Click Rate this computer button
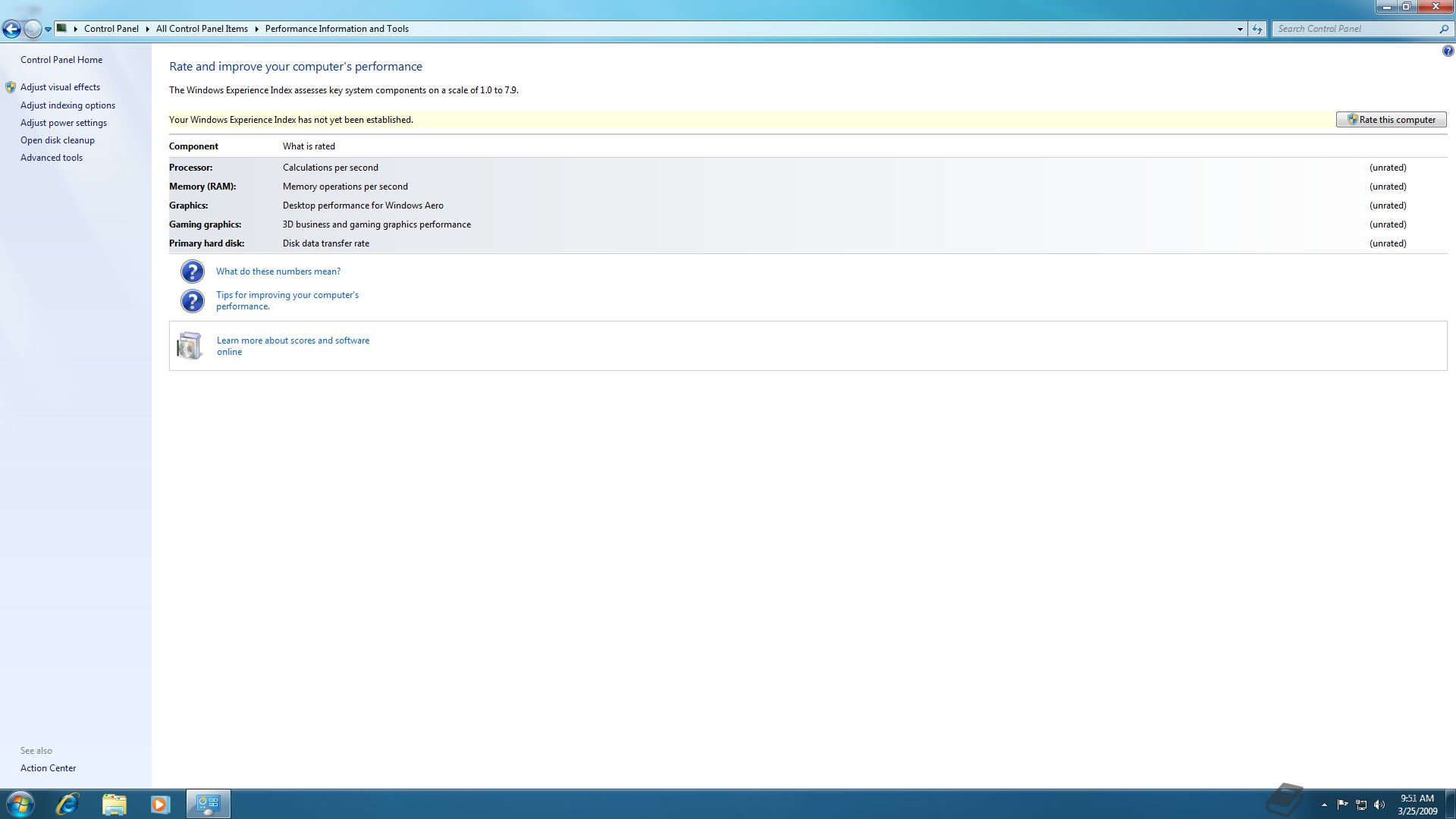1456x819 pixels. click(1391, 120)
